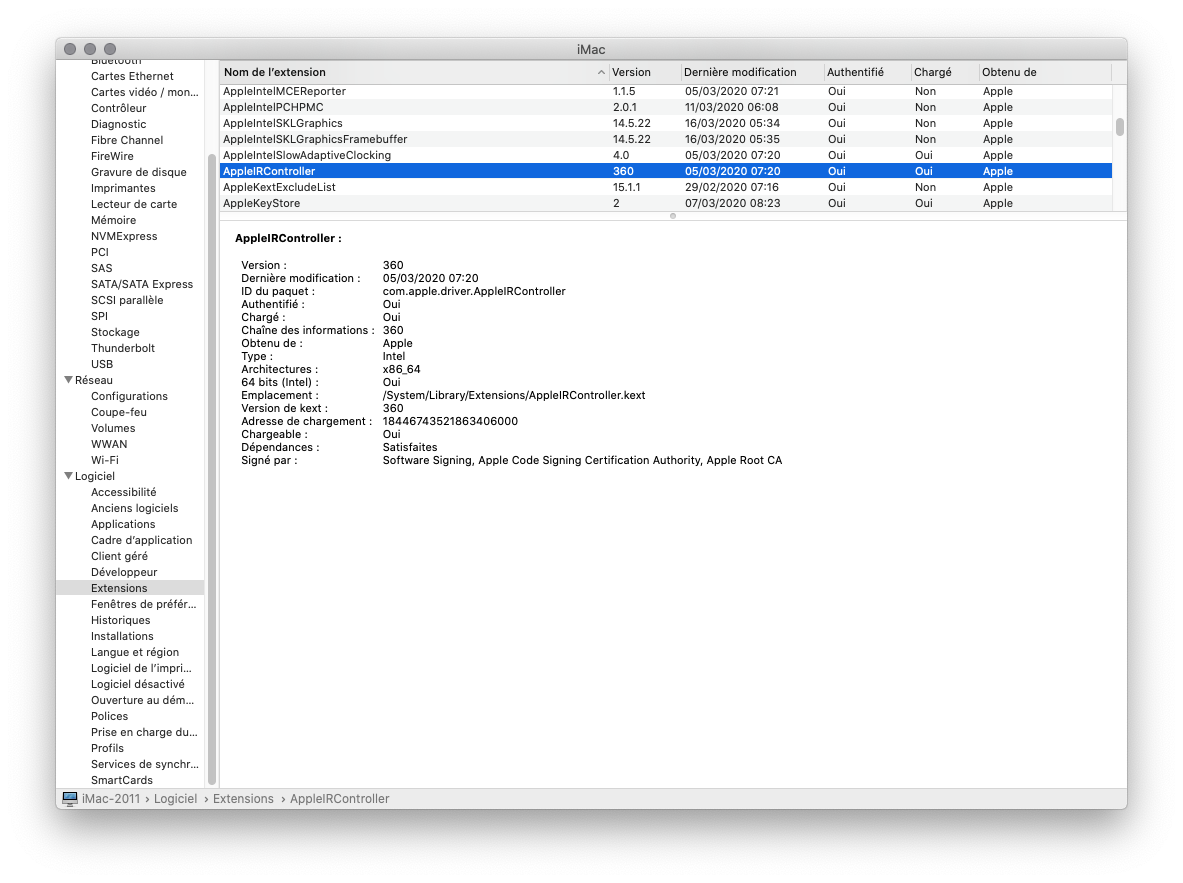Click Logiciel in the path bar
The width and height of the screenshot is (1183, 883).
[x=175, y=798]
